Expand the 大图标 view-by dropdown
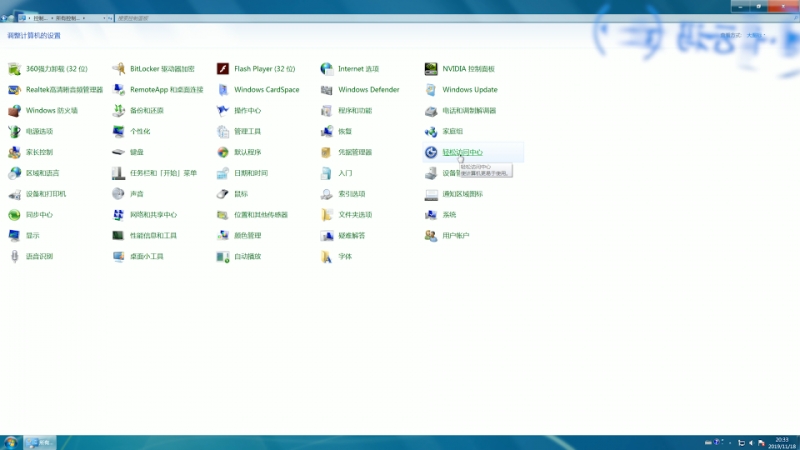The width and height of the screenshot is (800, 450). [x=757, y=35]
